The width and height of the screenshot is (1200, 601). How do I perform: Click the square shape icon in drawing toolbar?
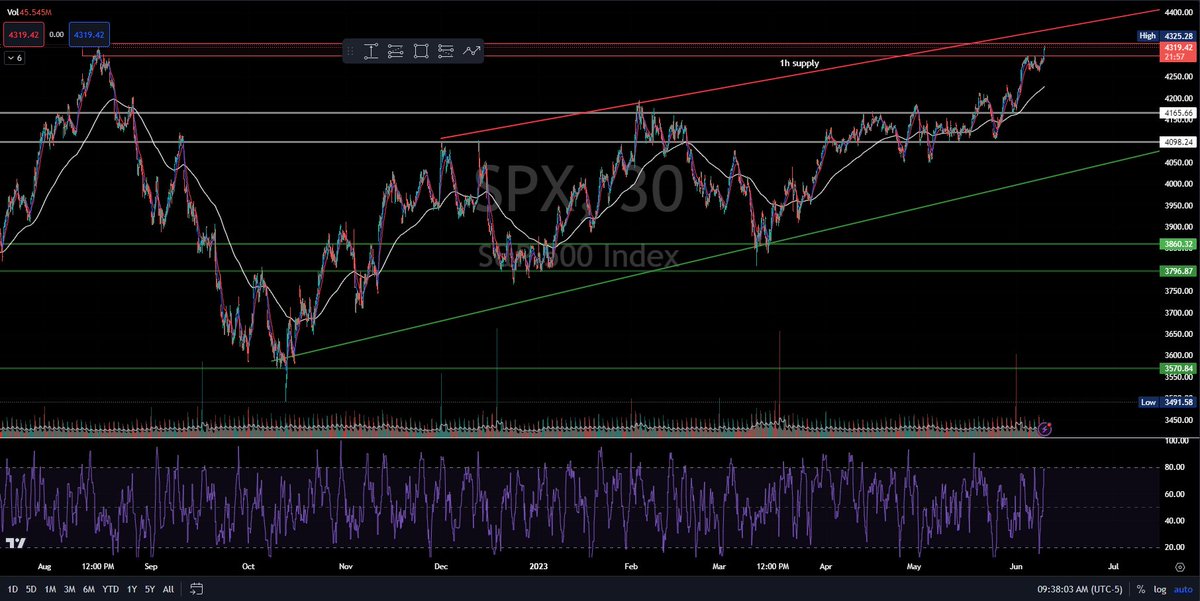point(421,51)
